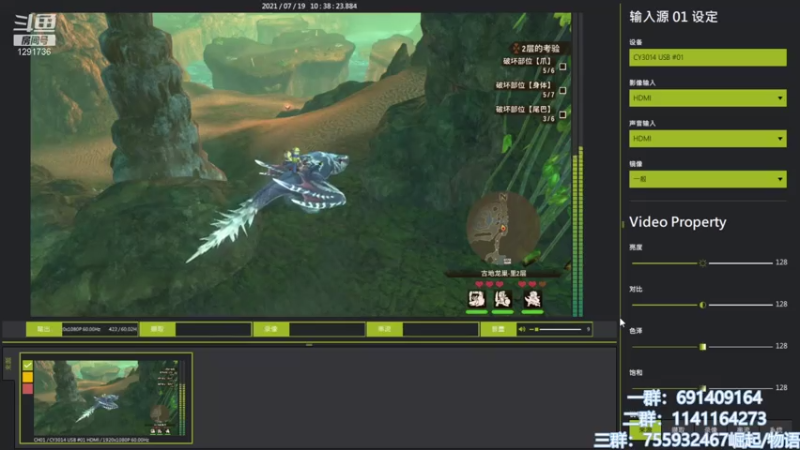Viewport: 800px width, 450px height.
Task: Click the thumbnail caption 'CH01 / CY3014 USB #01 HDMI'
Action: pyautogui.click(x=91, y=439)
